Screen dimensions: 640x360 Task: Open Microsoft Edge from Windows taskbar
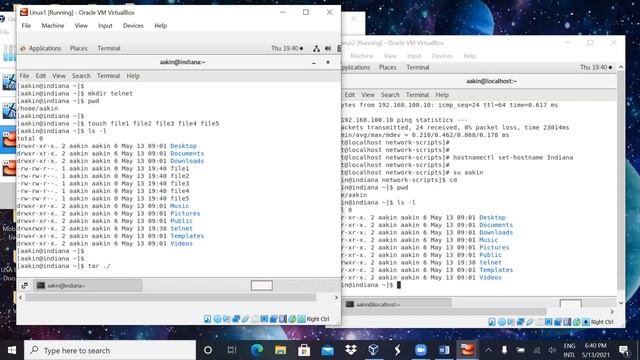tap(256, 350)
